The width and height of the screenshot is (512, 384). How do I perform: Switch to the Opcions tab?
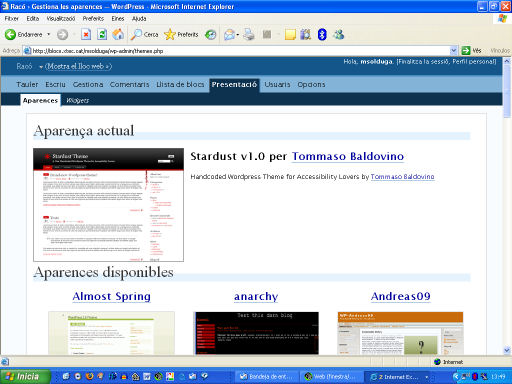[311, 85]
